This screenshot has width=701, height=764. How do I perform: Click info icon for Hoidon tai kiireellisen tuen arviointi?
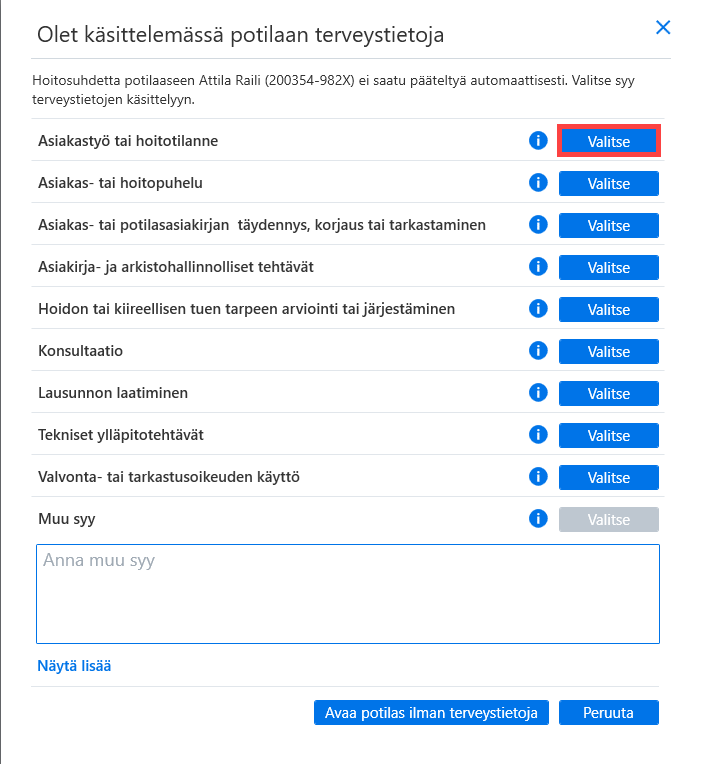[538, 308]
